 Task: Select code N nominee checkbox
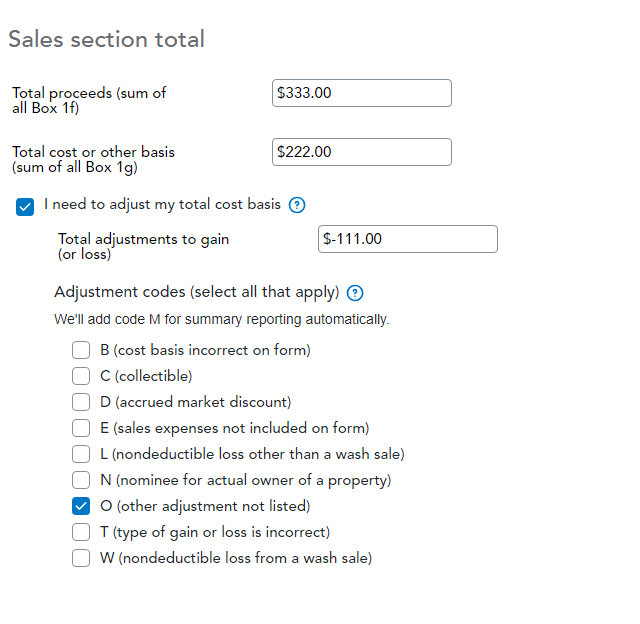tap(81, 480)
